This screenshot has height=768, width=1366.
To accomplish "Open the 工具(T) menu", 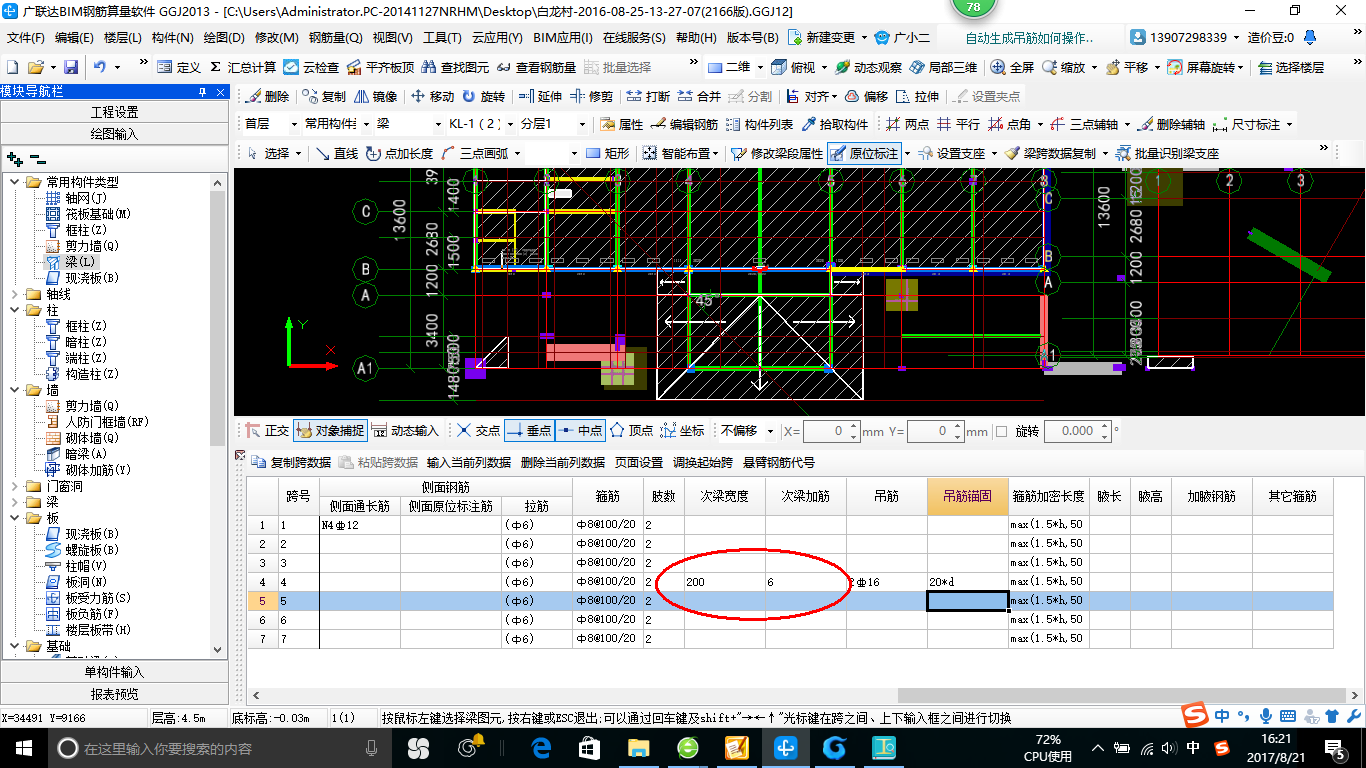I will [442, 38].
